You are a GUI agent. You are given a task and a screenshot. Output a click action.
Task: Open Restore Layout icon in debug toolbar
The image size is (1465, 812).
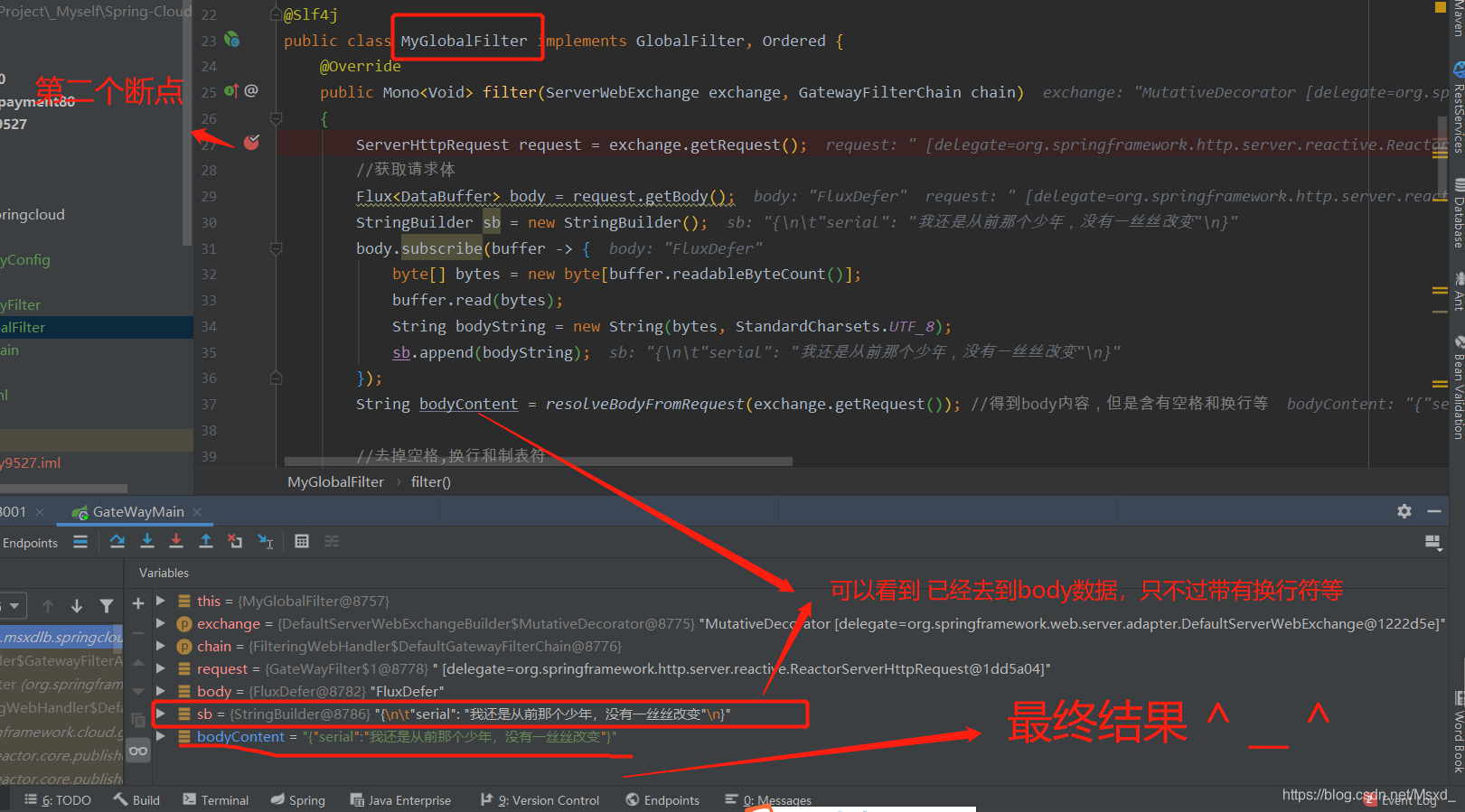point(1432,542)
